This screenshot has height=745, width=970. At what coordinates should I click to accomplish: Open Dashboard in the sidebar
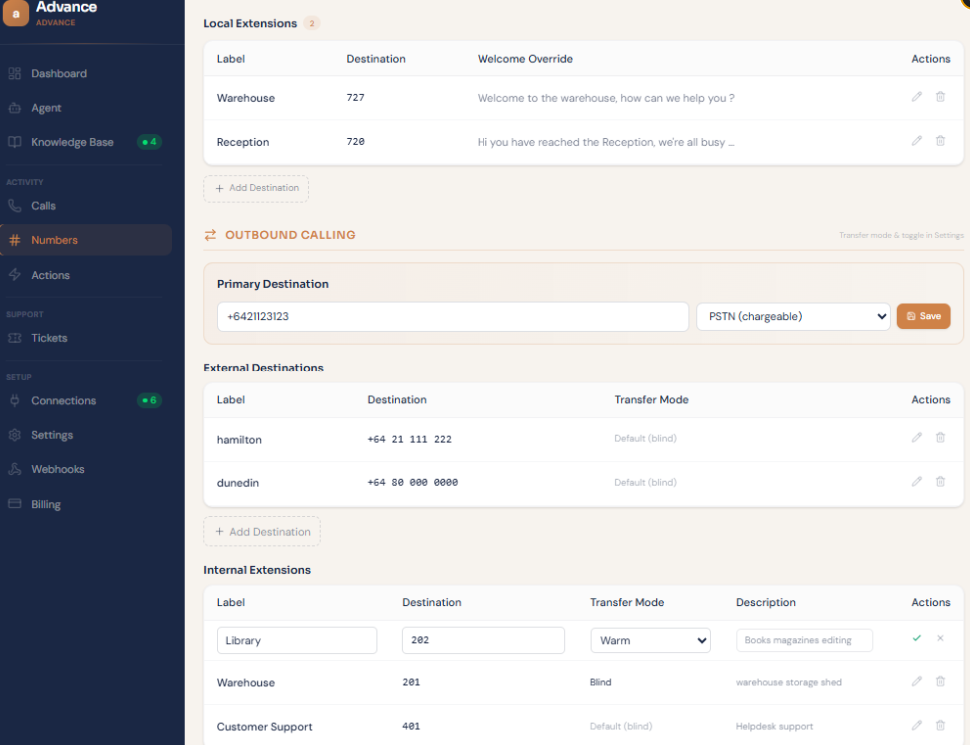pos(58,74)
